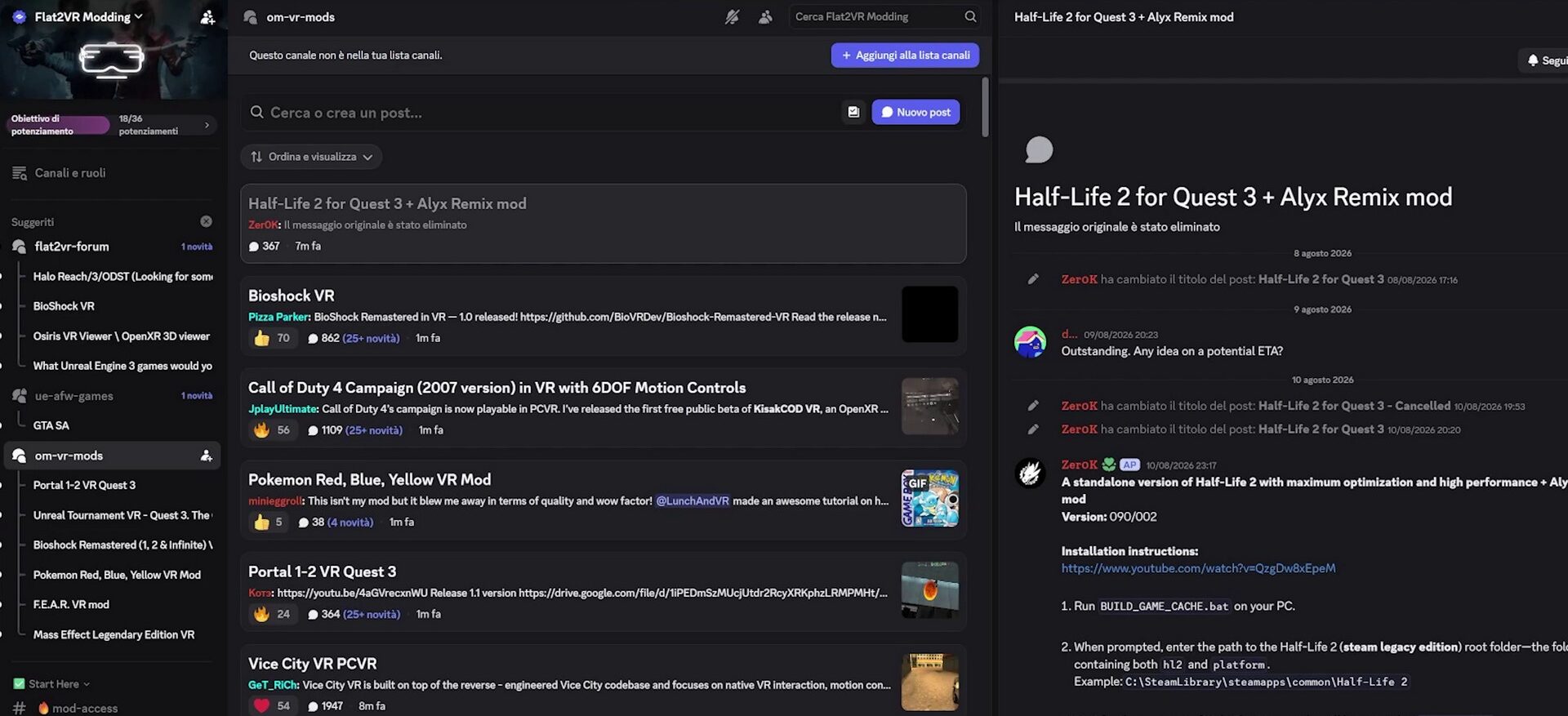View the Pokemon GIF thumbnail
1568x716 pixels.
pos(929,498)
